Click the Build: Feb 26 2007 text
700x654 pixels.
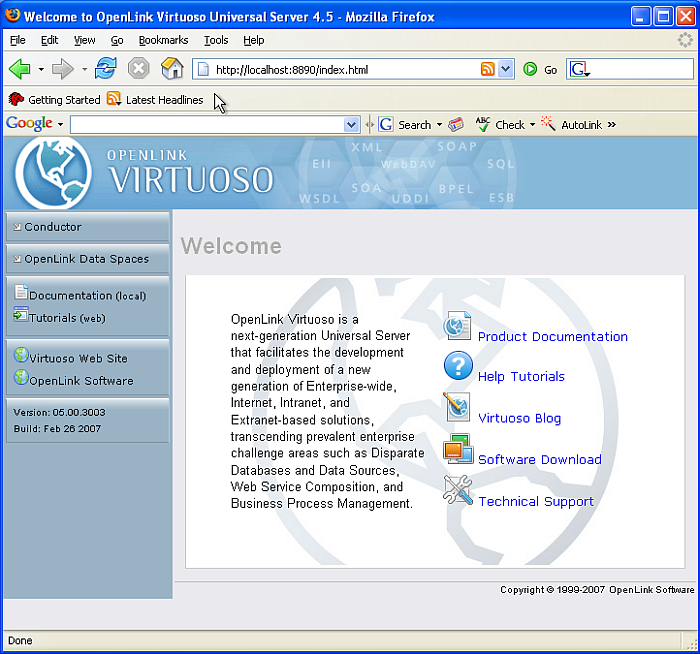pyautogui.click(x=57, y=429)
